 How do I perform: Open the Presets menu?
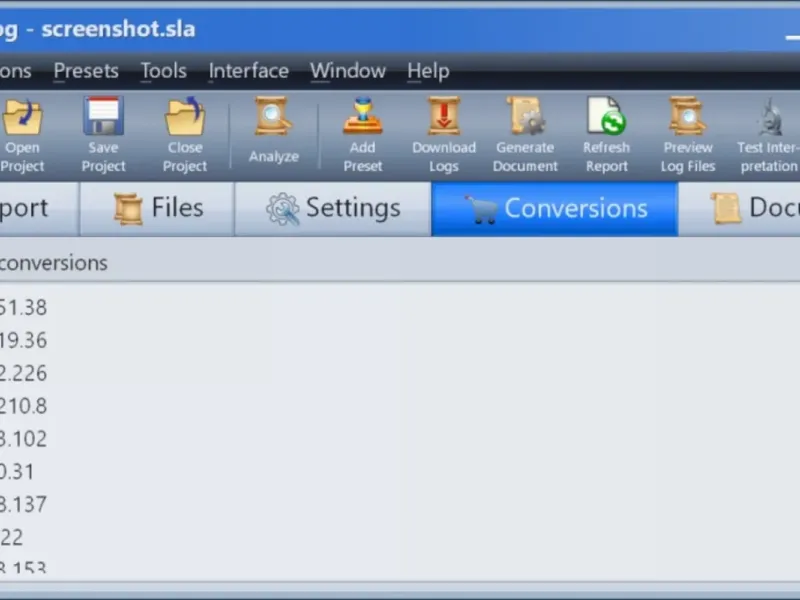(86, 70)
